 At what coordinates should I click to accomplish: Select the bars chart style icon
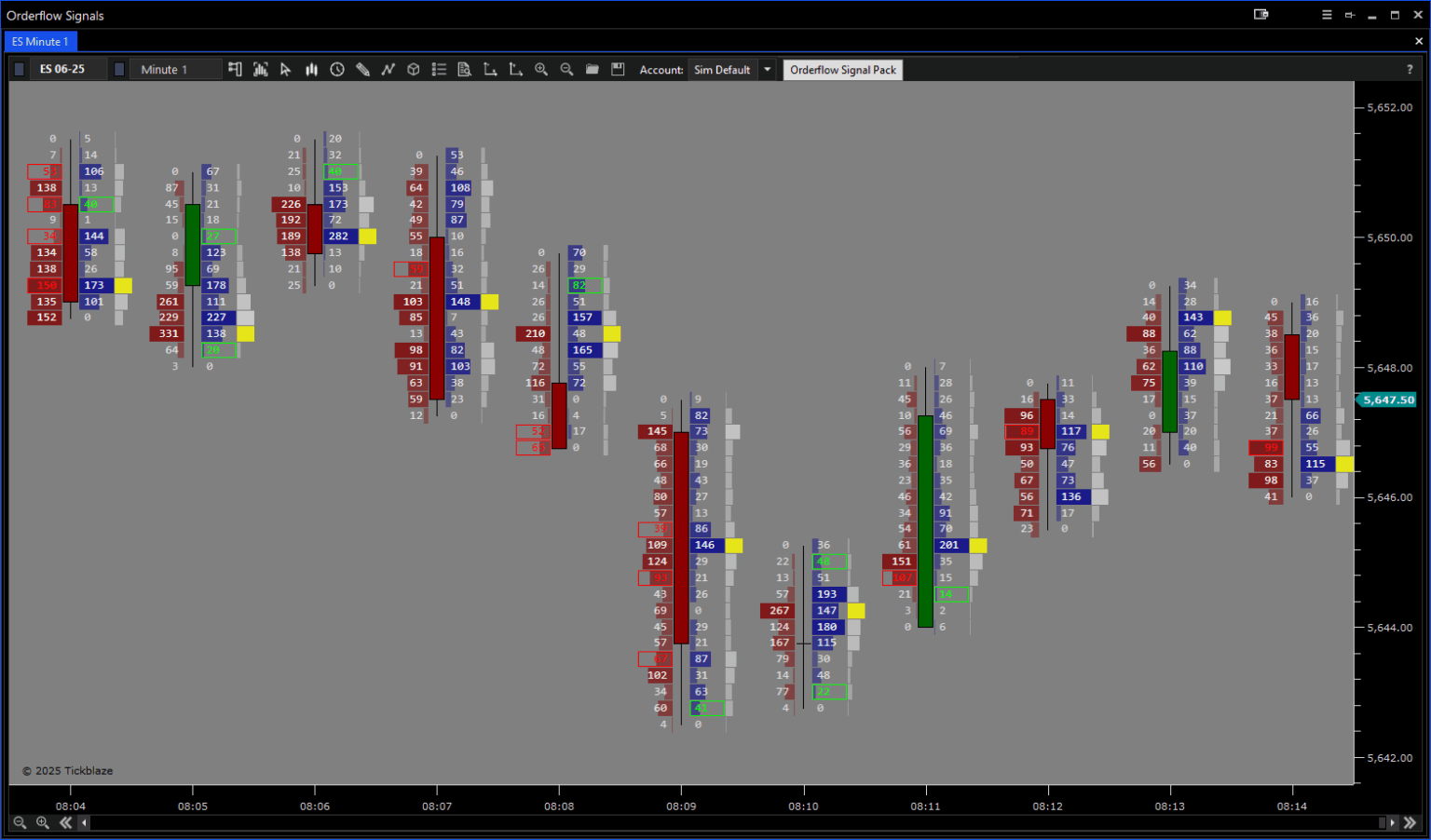tap(311, 69)
